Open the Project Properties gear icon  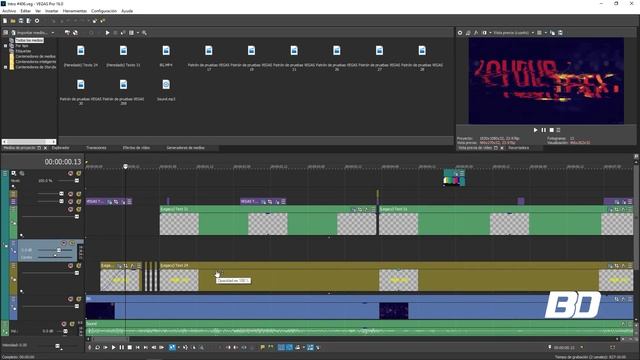(x=37, y=20)
